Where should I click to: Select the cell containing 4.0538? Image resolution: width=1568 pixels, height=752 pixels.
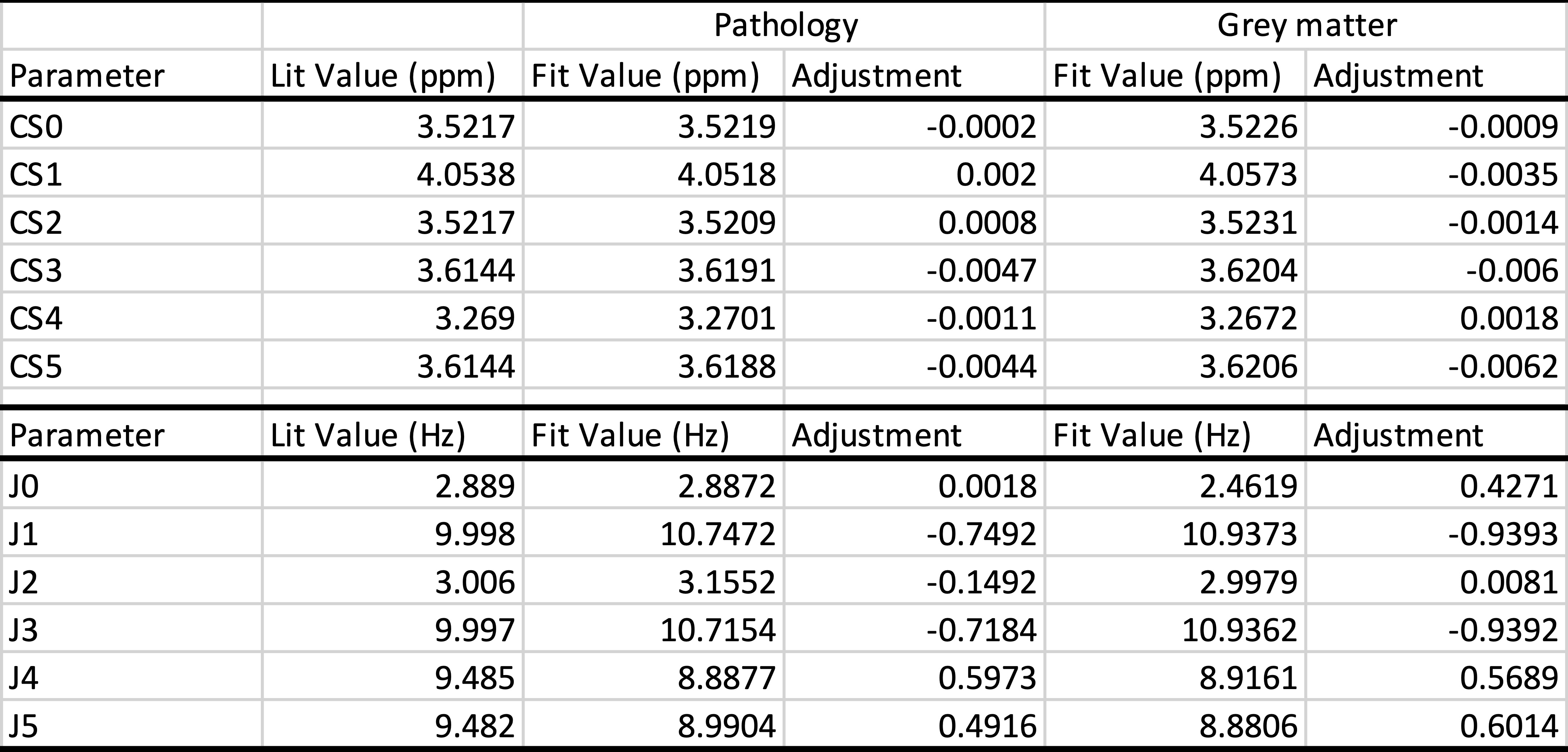click(x=466, y=175)
